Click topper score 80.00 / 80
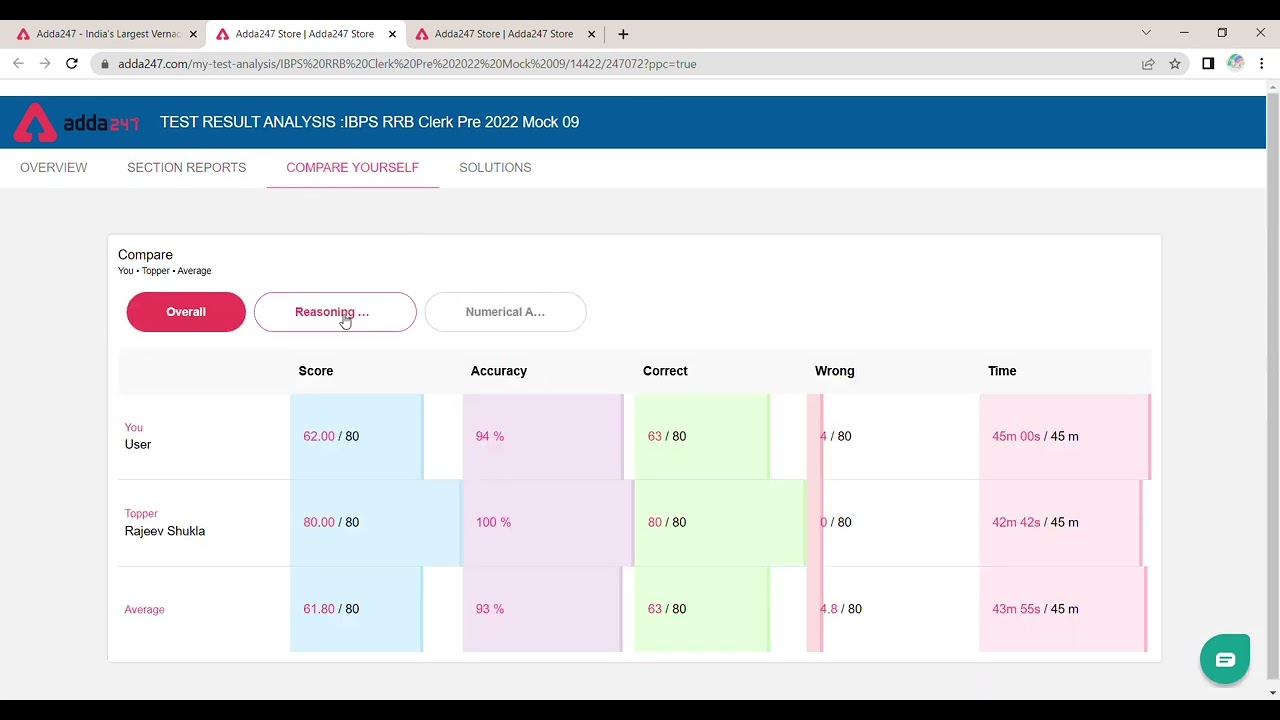 click(331, 522)
